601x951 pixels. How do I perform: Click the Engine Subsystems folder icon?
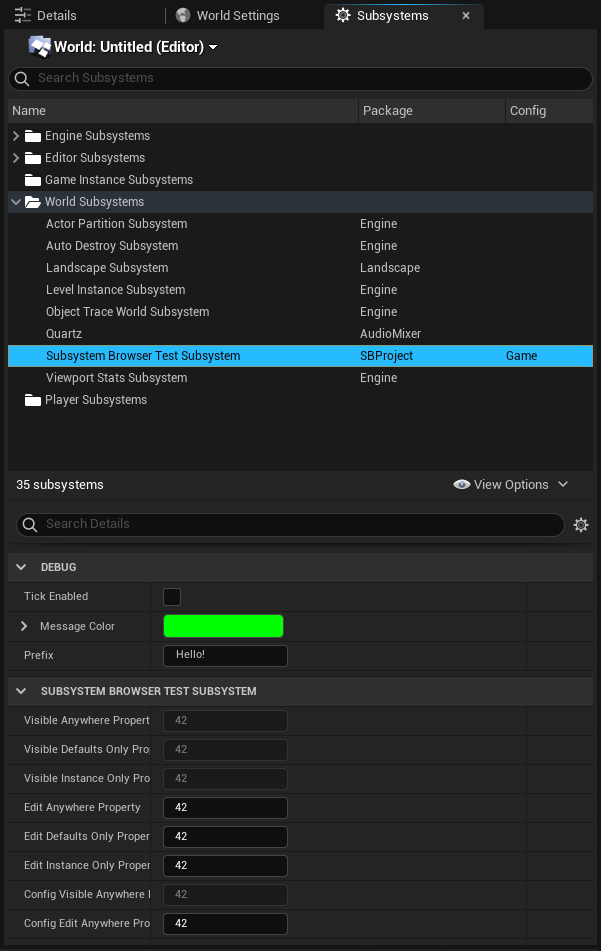point(33,136)
